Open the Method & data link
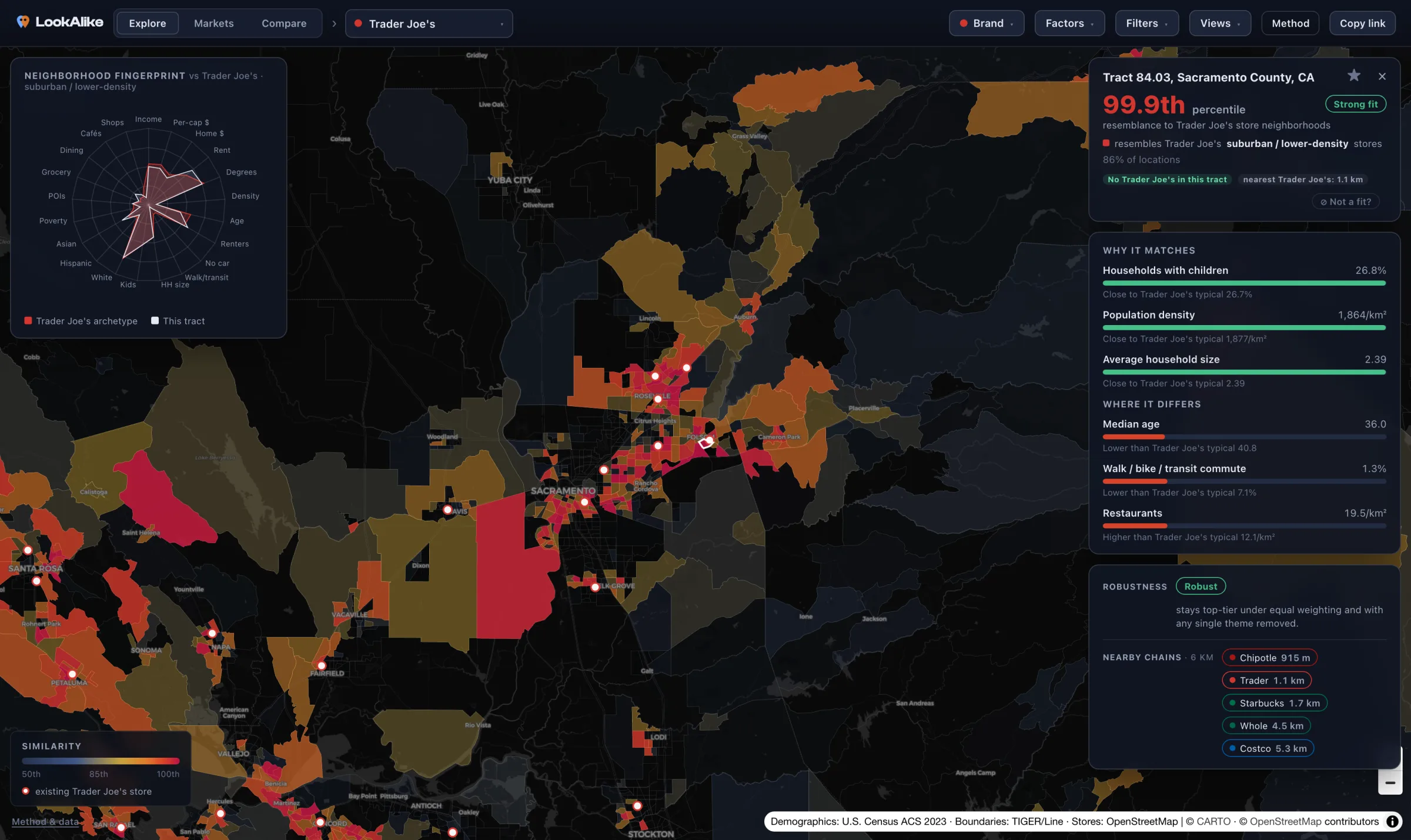 click(45, 821)
